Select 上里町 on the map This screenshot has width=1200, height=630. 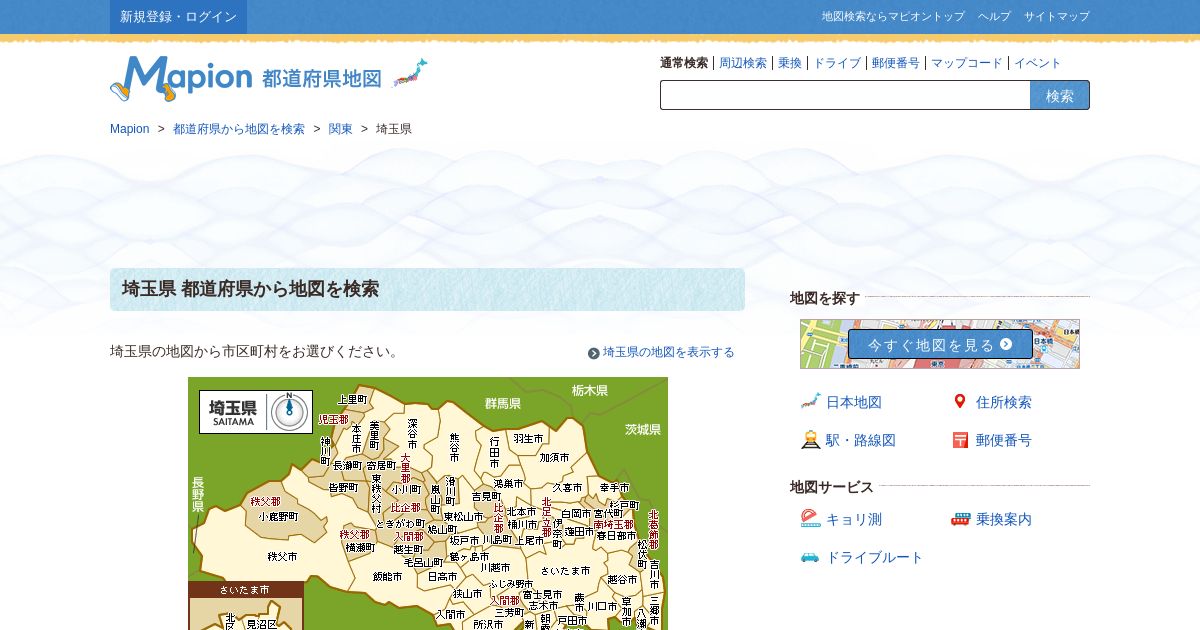(x=352, y=399)
